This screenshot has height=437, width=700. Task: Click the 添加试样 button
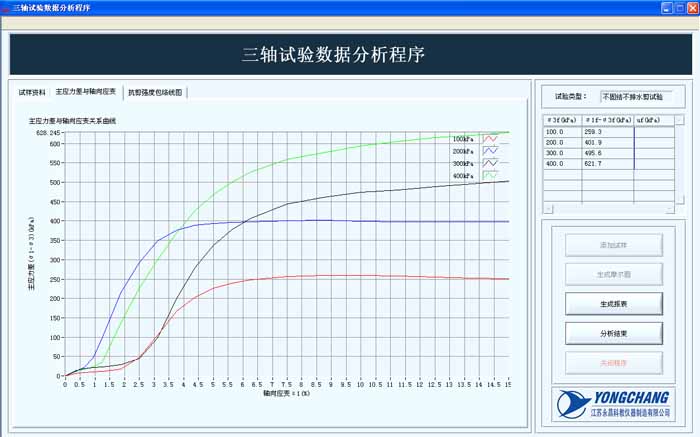[615, 244]
